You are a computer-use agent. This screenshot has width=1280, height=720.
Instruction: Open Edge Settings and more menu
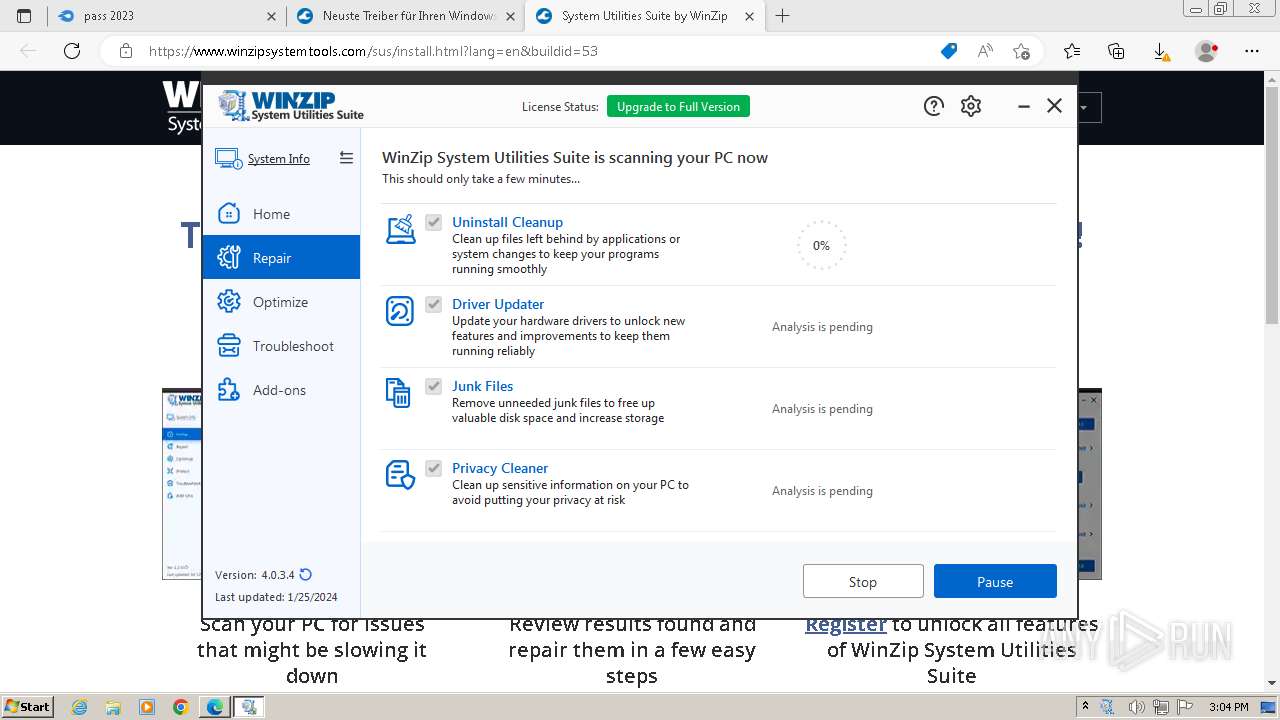pyautogui.click(x=1252, y=51)
